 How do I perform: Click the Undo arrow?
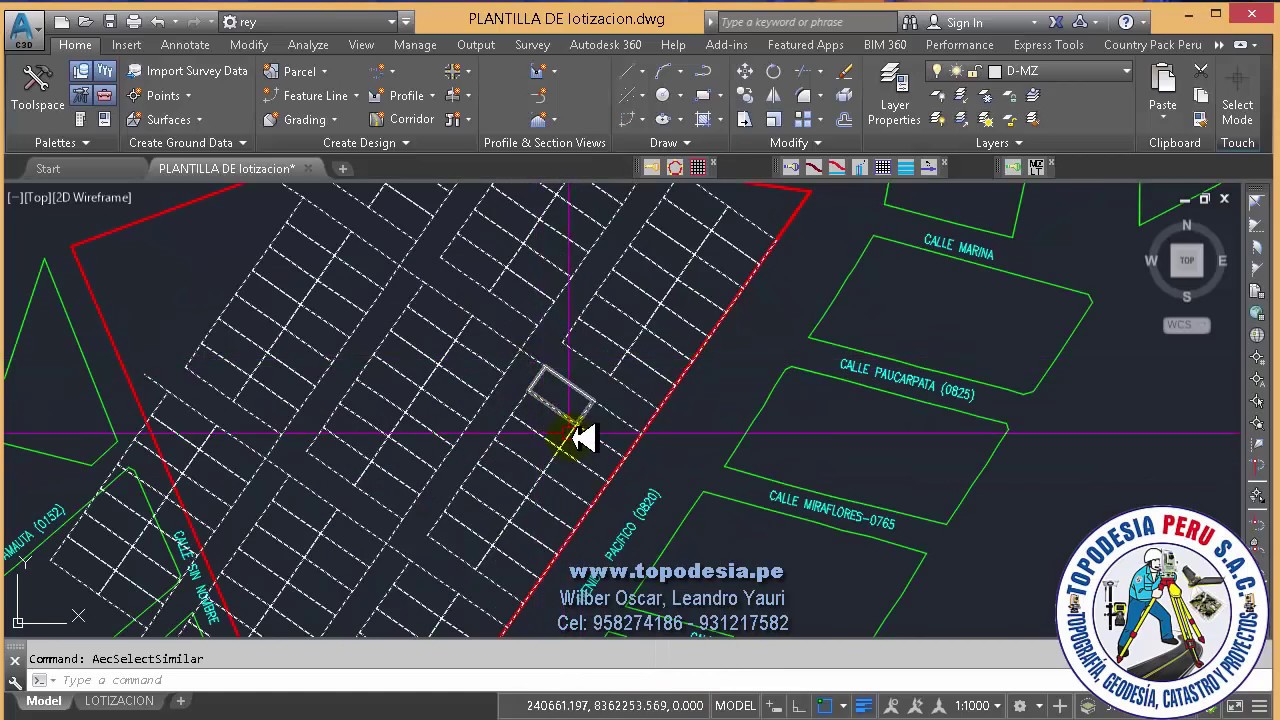[x=158, y=21]
